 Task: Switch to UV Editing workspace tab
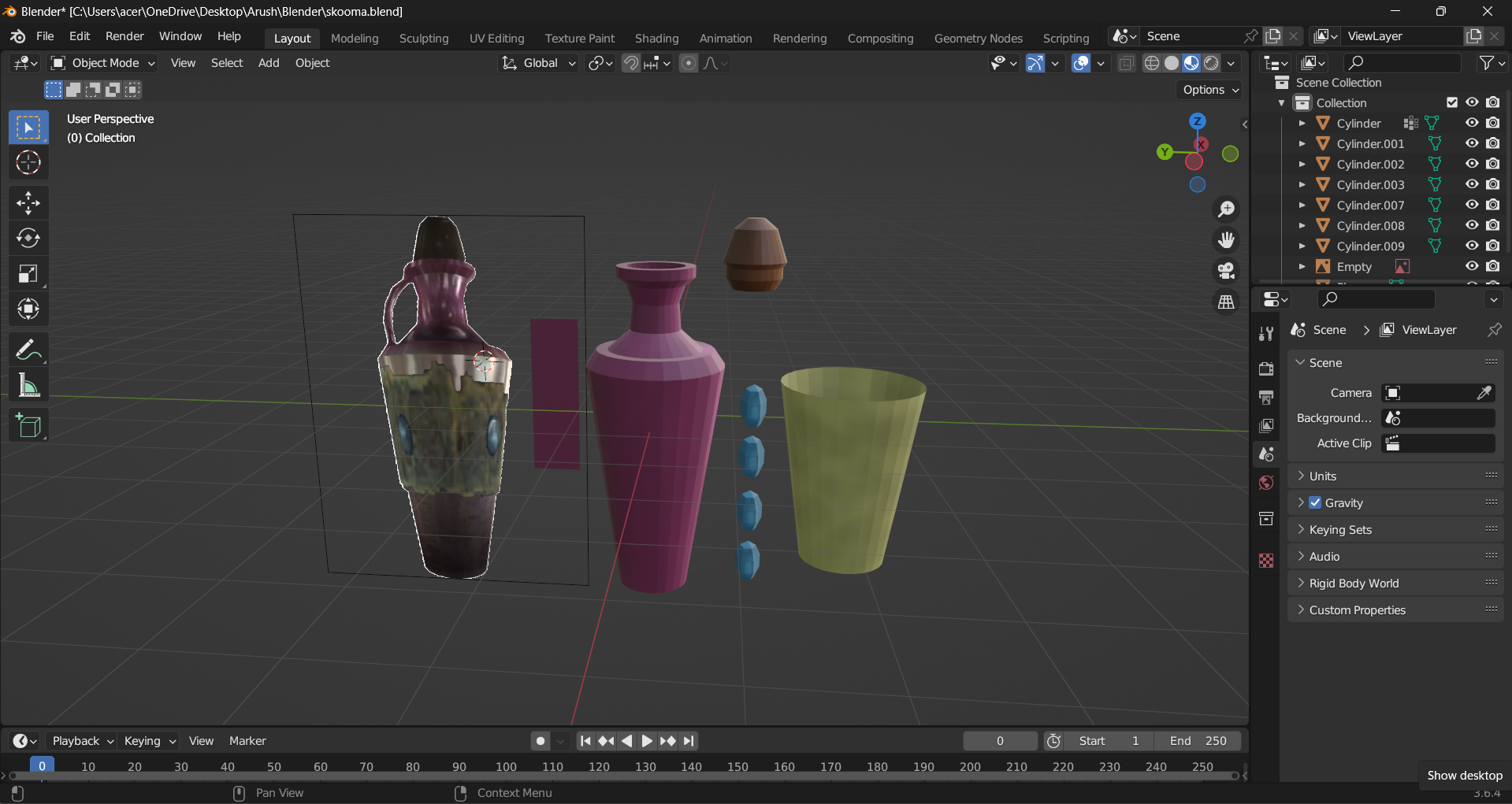496,38
